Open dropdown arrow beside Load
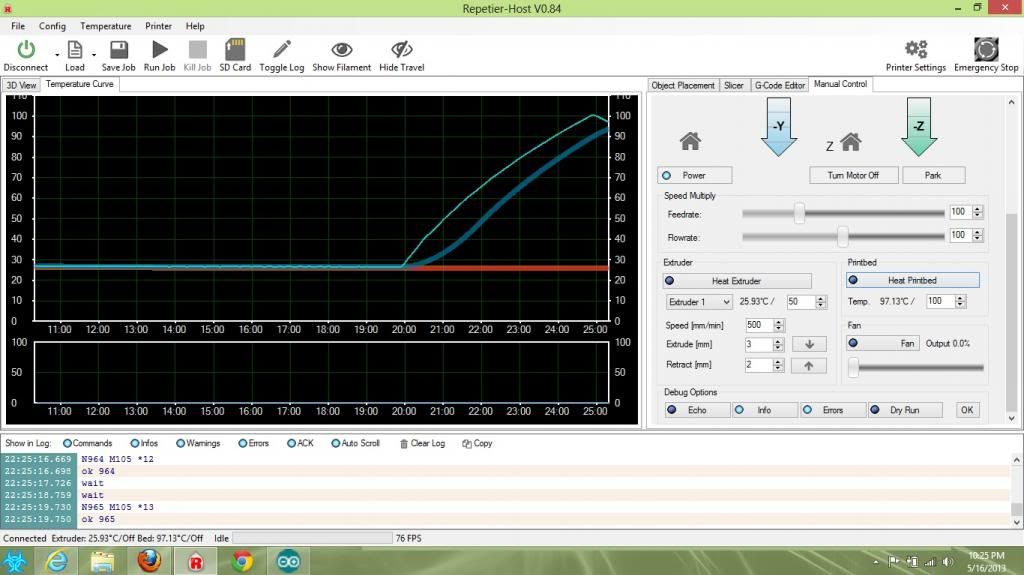Viewport: 1024px width, 575px height. pyautogui.click(x=94, y=55)
